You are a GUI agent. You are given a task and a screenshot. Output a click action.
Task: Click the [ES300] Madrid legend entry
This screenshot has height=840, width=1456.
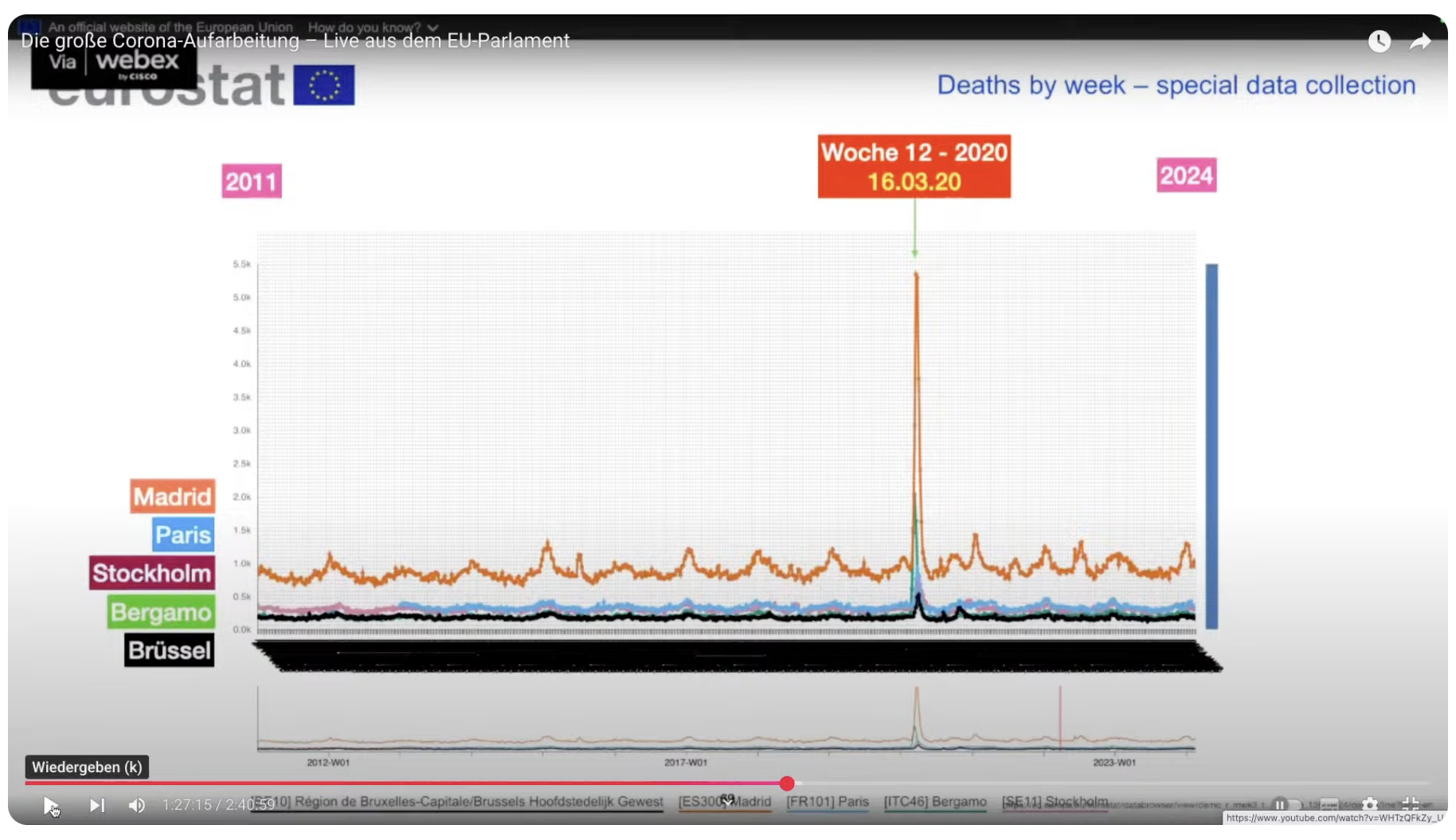(724, 802)
